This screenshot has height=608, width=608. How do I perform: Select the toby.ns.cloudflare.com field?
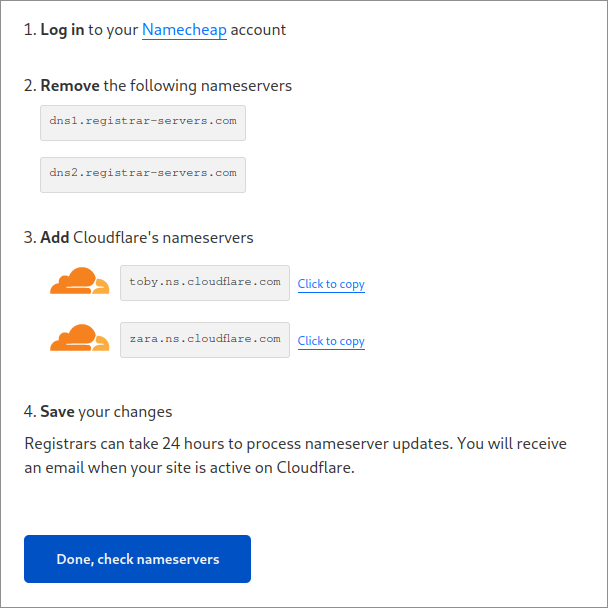pos(205,283)
